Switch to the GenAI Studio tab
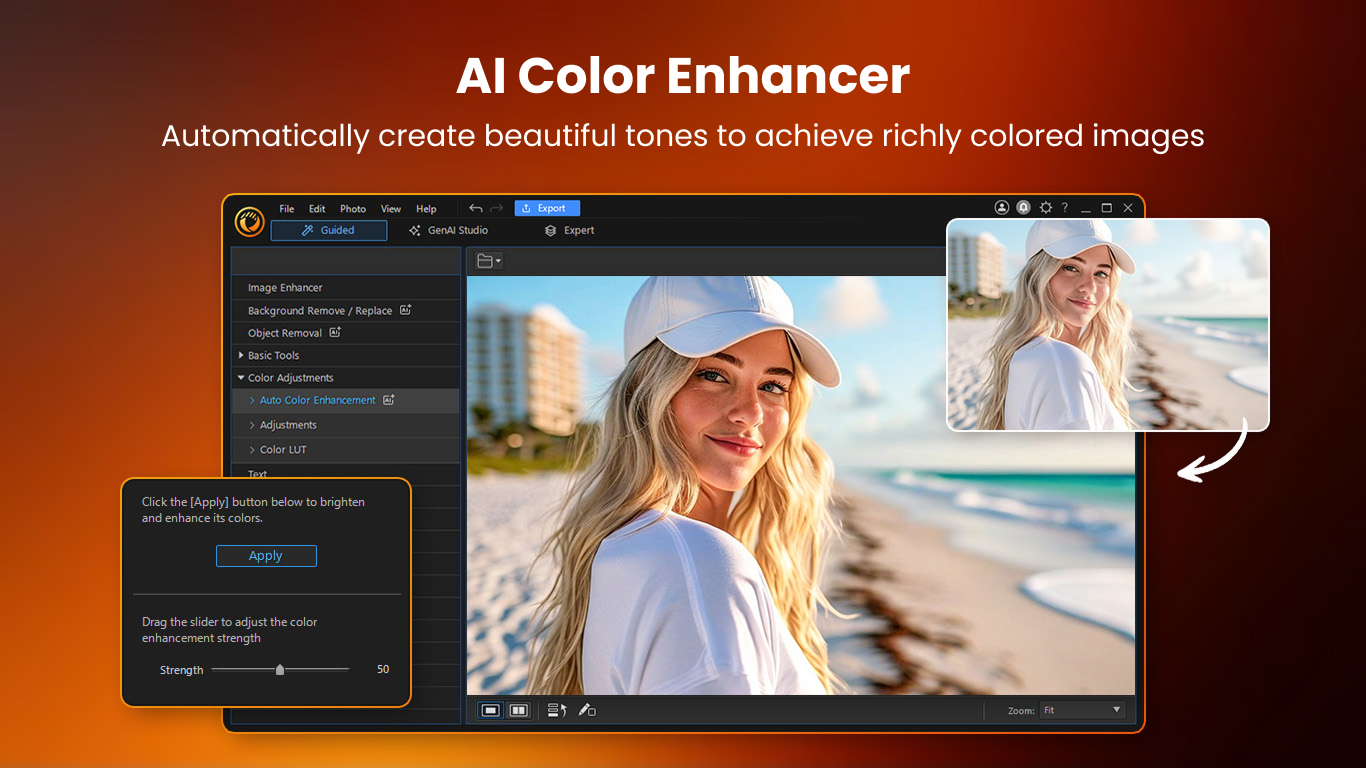Screen dimensions: 1366x768 448,230
